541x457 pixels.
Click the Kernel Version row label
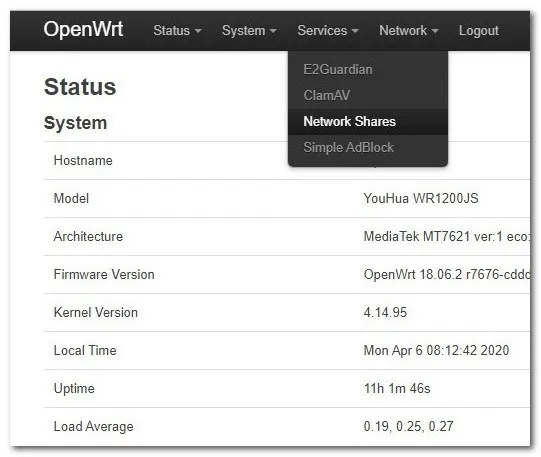(96, 312)
